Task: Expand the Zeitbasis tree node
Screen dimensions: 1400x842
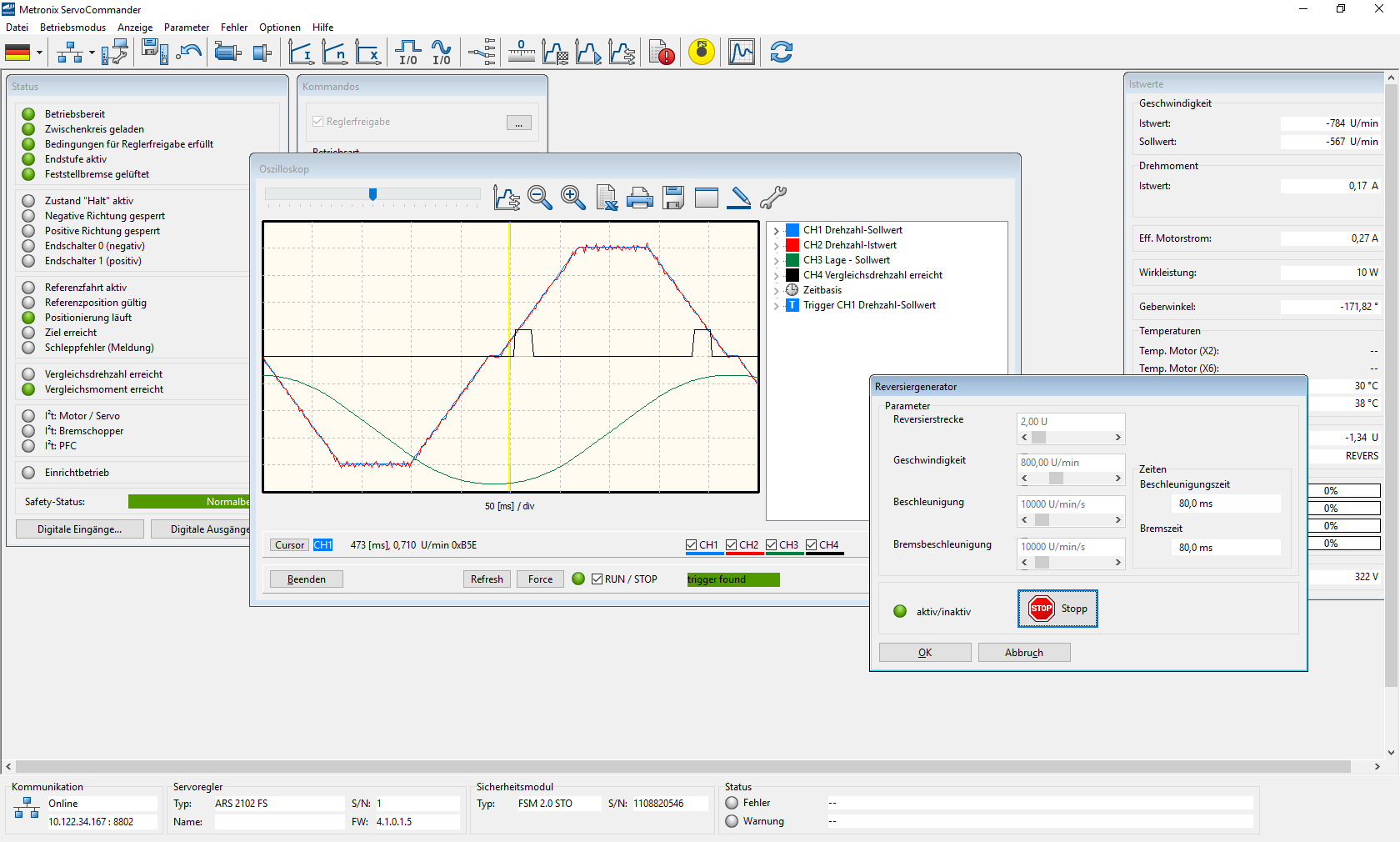Action: 777,291
